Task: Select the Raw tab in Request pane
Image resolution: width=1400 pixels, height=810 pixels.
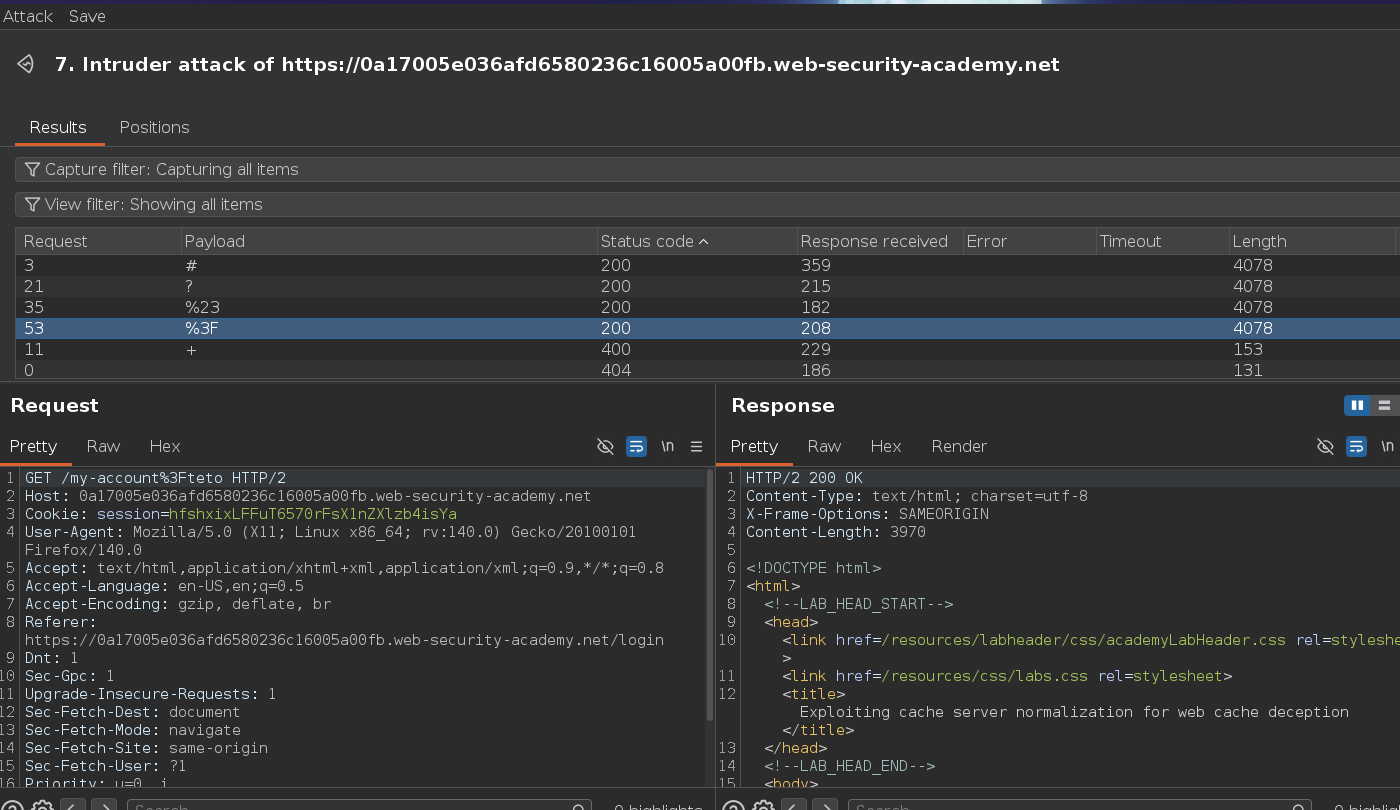Action: (x=103, y=446)
